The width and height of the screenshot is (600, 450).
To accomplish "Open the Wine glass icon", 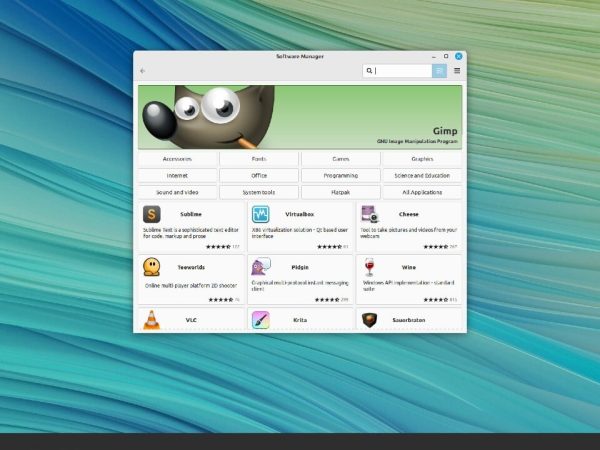I will point(370,267).
